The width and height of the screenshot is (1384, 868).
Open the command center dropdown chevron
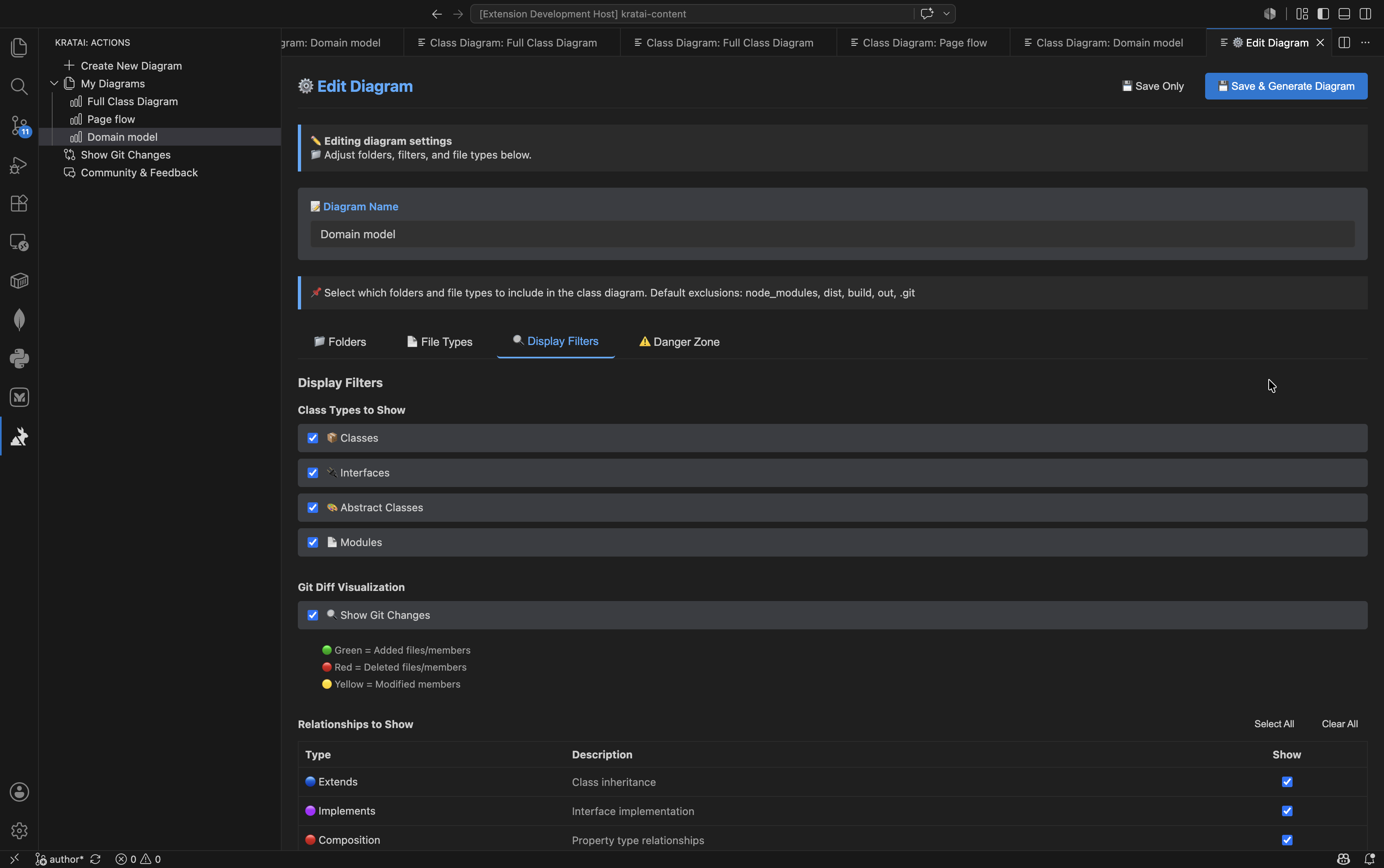(x=946, y=14)
